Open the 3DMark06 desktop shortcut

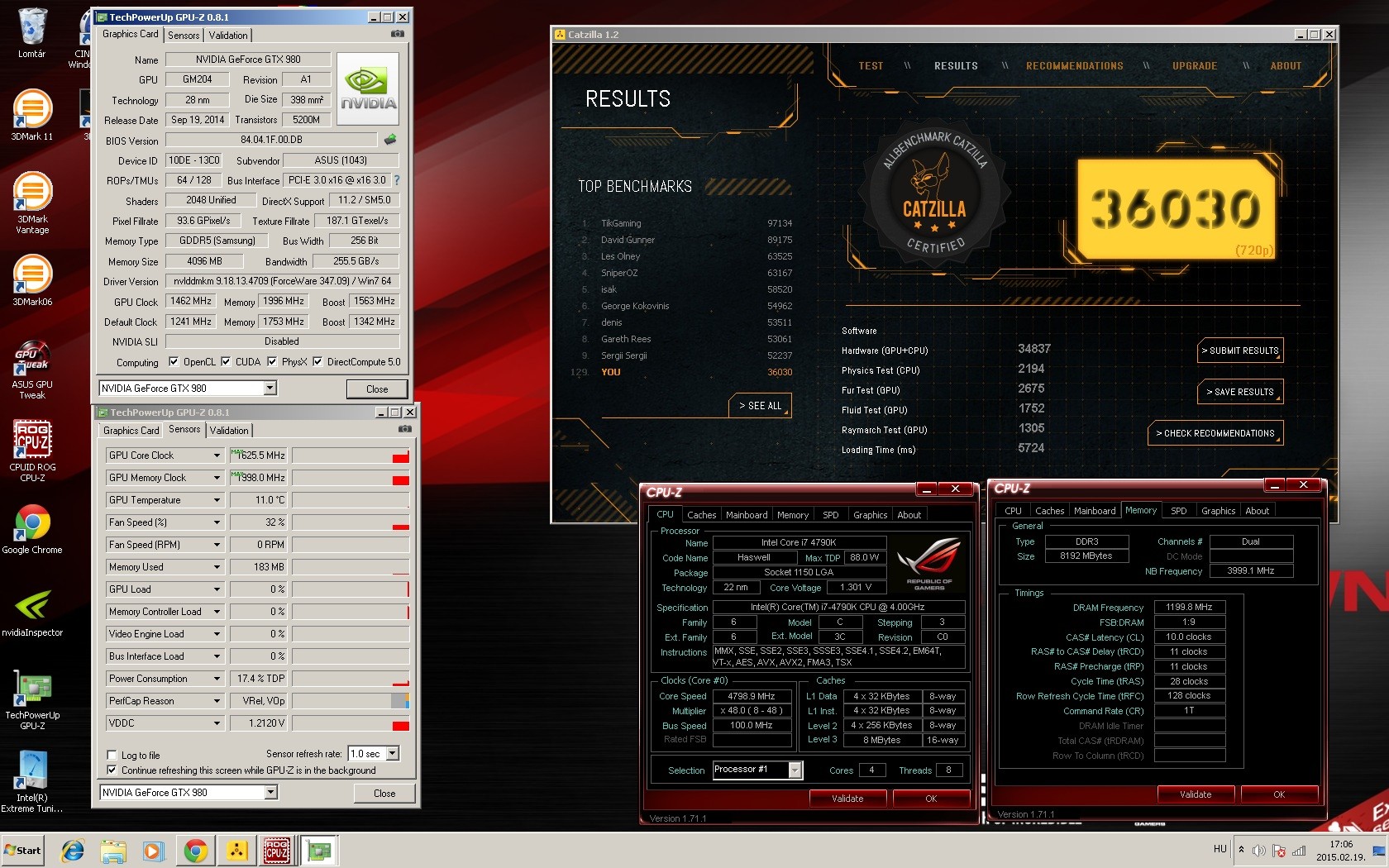click(x=32, y=280)
